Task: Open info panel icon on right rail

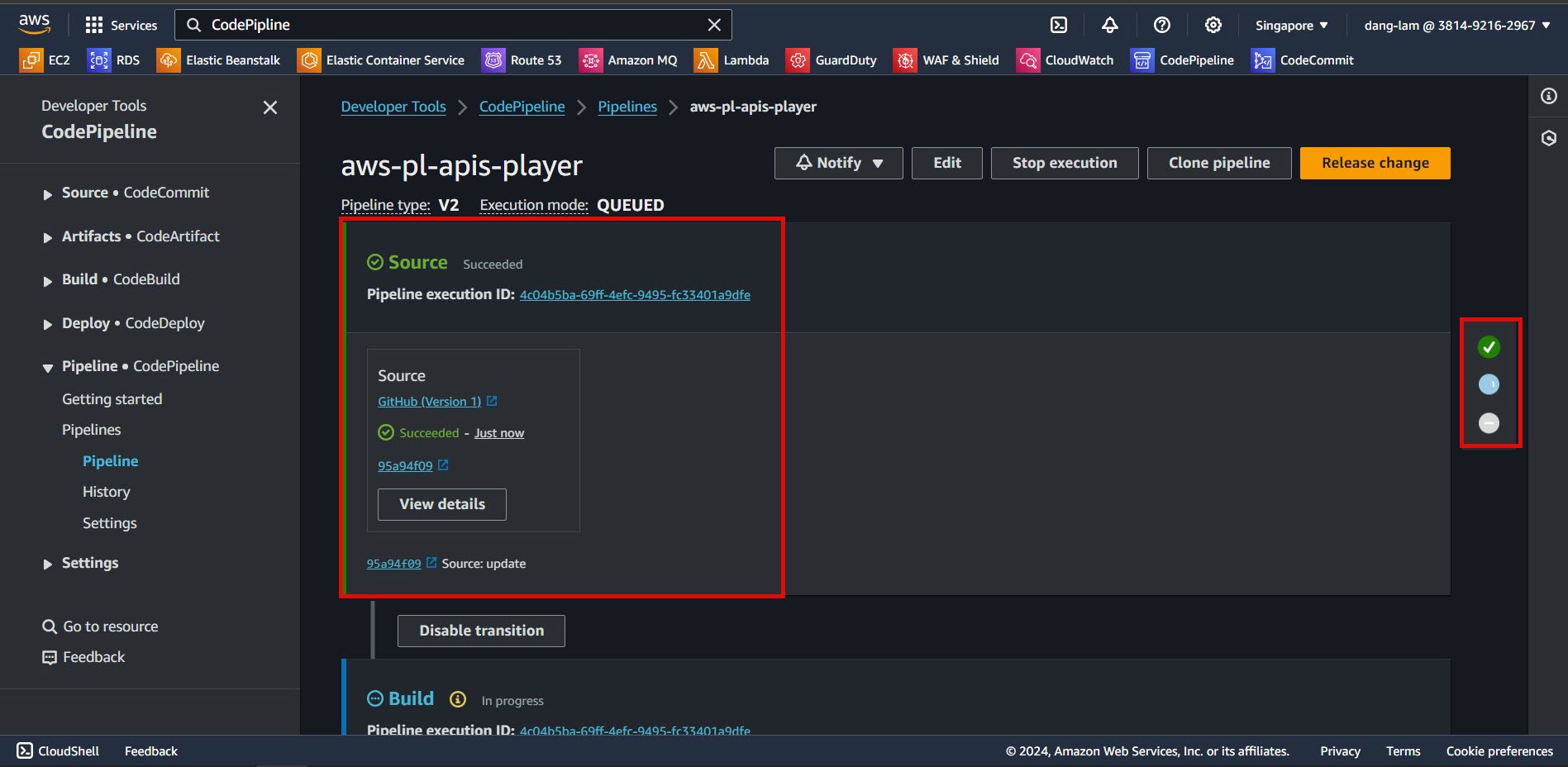Action: click(1549, 96)
